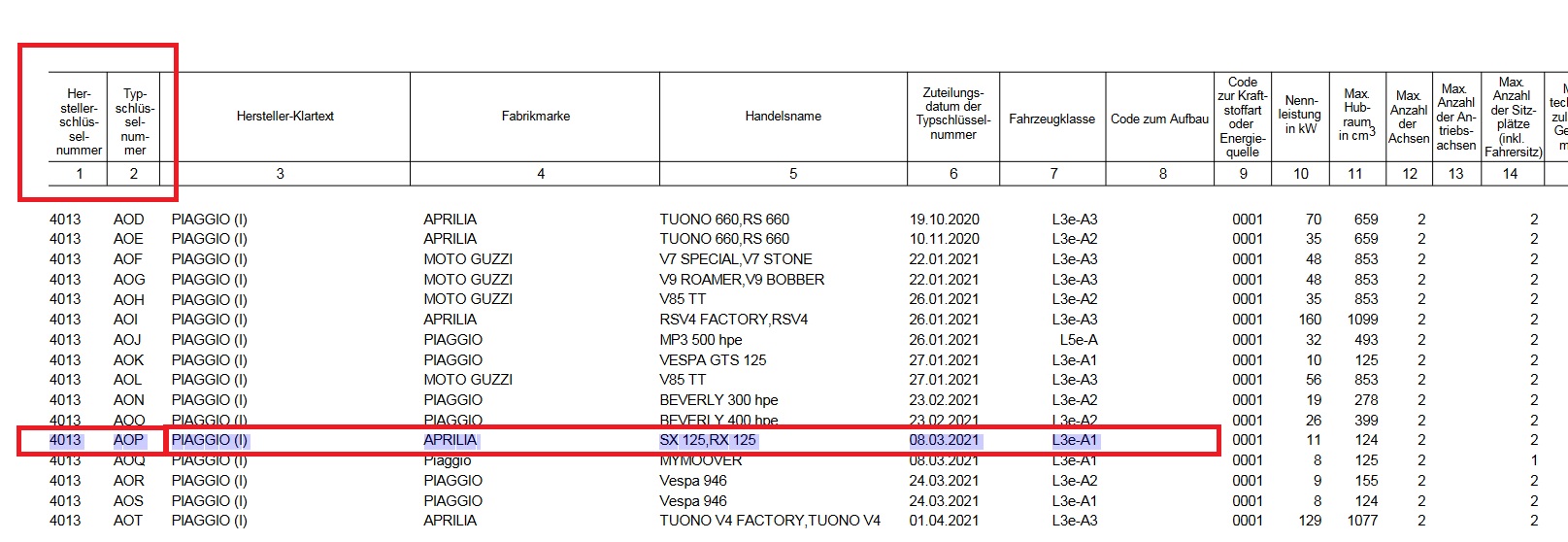Click trade name VESPA GTS 125
Image resolution: width=1568 pixels, height=542 pixels.
click(713, 360)
